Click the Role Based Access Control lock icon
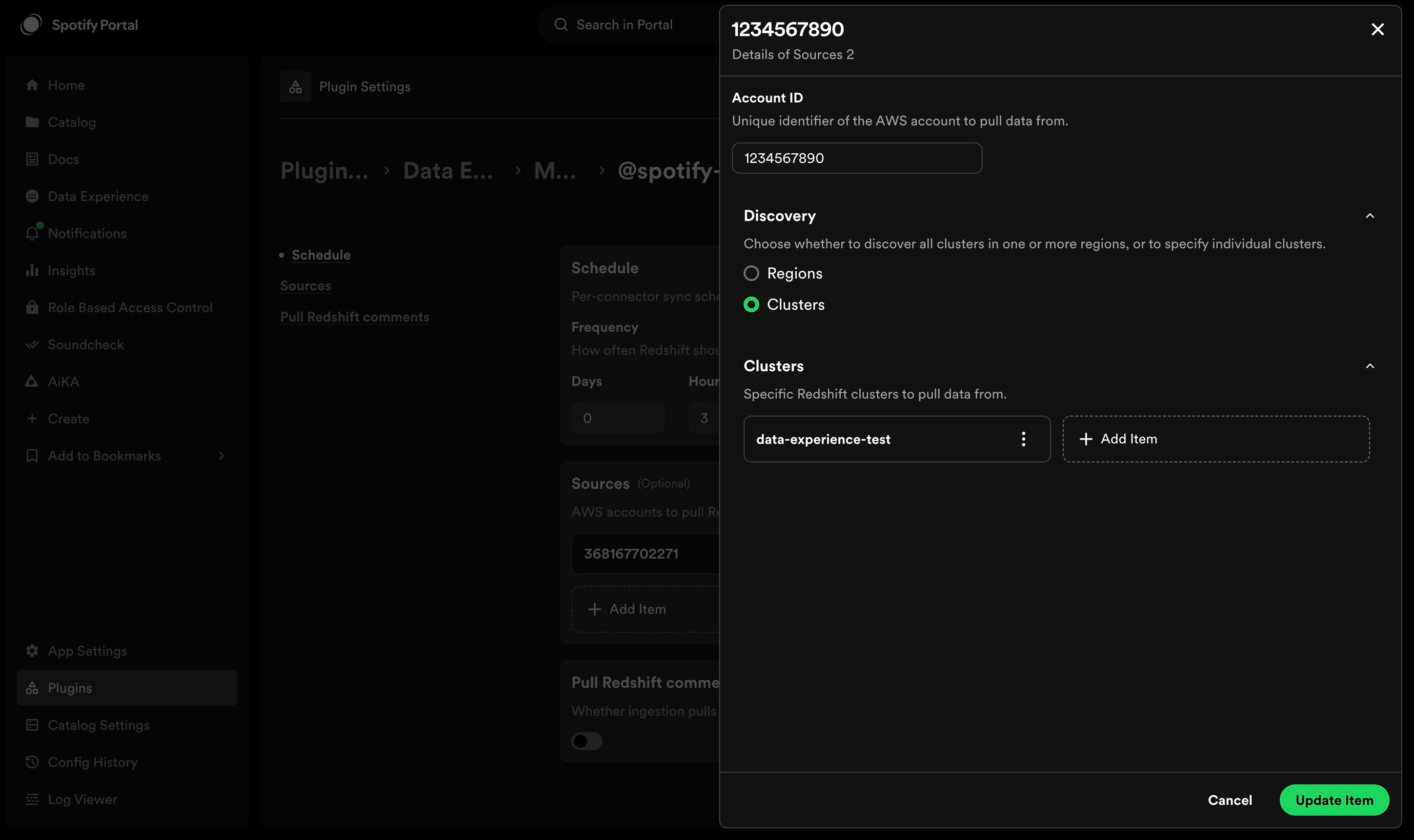 point(32,307)
